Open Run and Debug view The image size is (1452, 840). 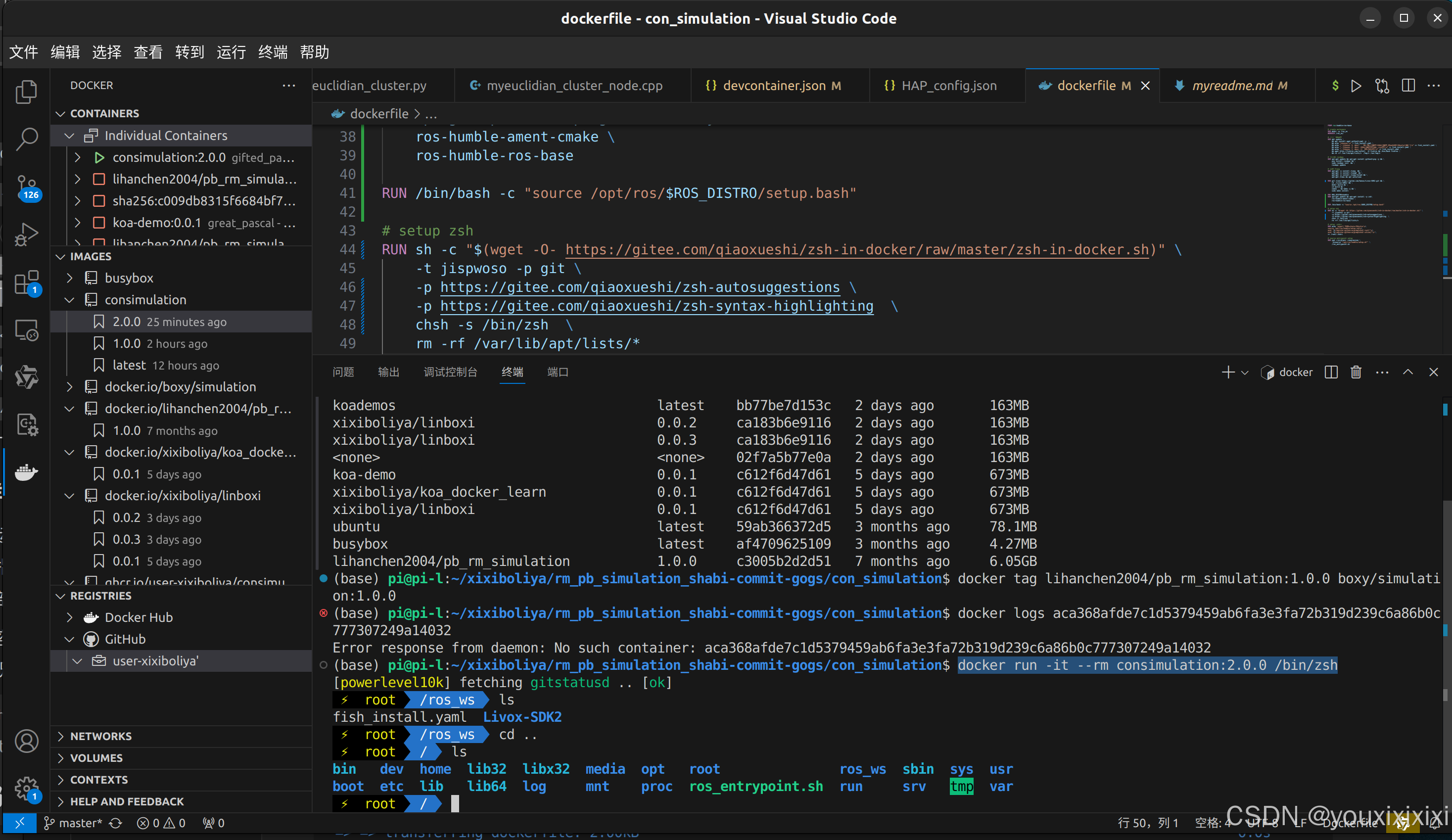tap(26, 234)
